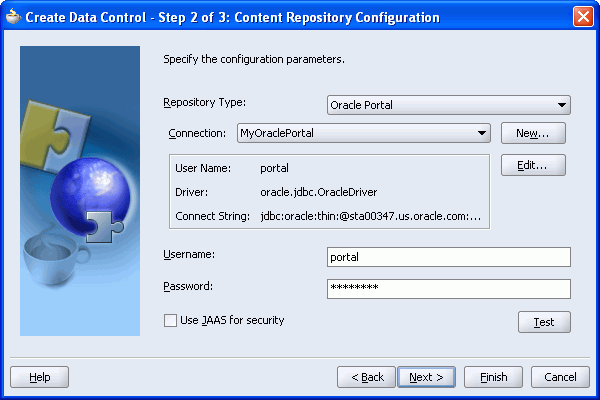Enable Use JAAS for security checkbox

point(170,320)
